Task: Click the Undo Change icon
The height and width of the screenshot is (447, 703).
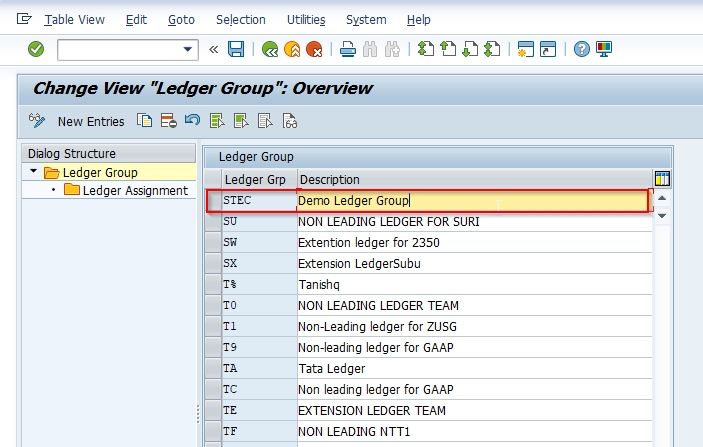Action: click(x=193, y=120)
